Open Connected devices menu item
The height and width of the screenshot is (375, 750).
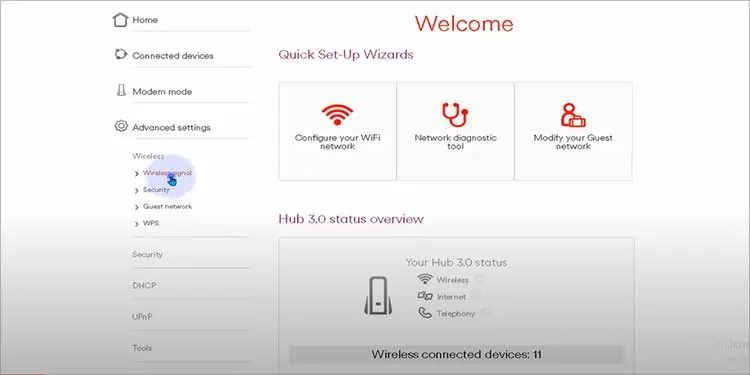point(173,56)
